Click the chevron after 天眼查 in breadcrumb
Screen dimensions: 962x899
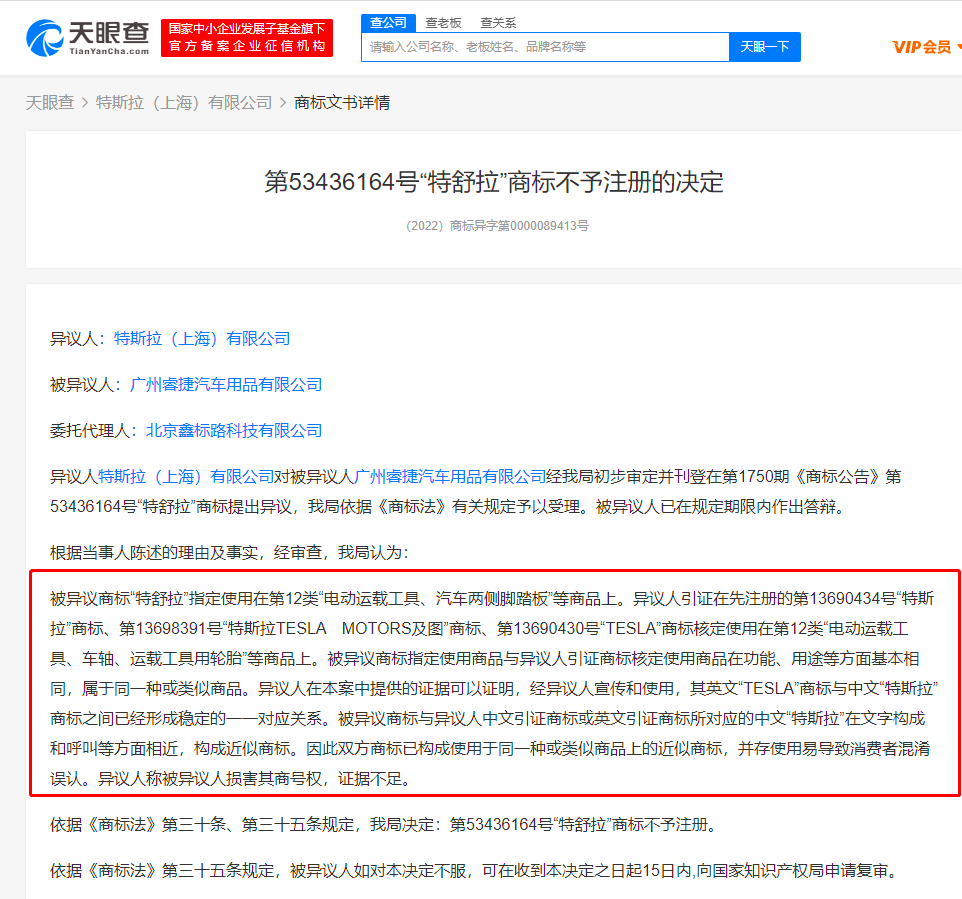[85, 102]
